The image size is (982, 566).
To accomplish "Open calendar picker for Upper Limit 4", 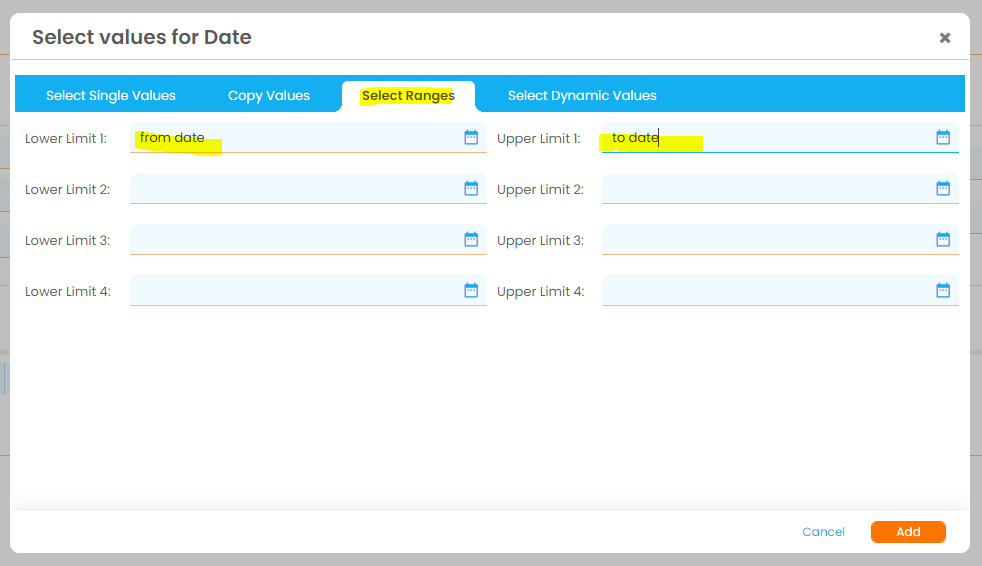I will click(943, 291).
